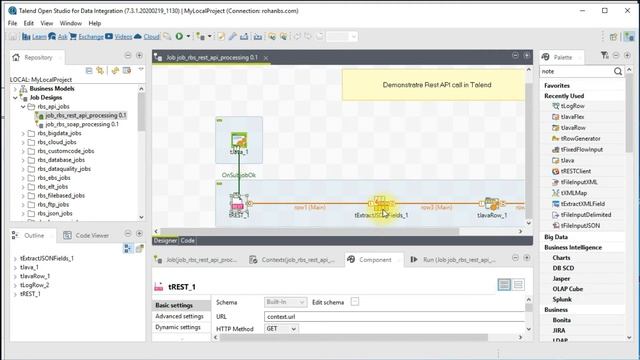Open the Contexts tab
The width and height of the screenshot is (640, 360).
[x=292, y=260]
